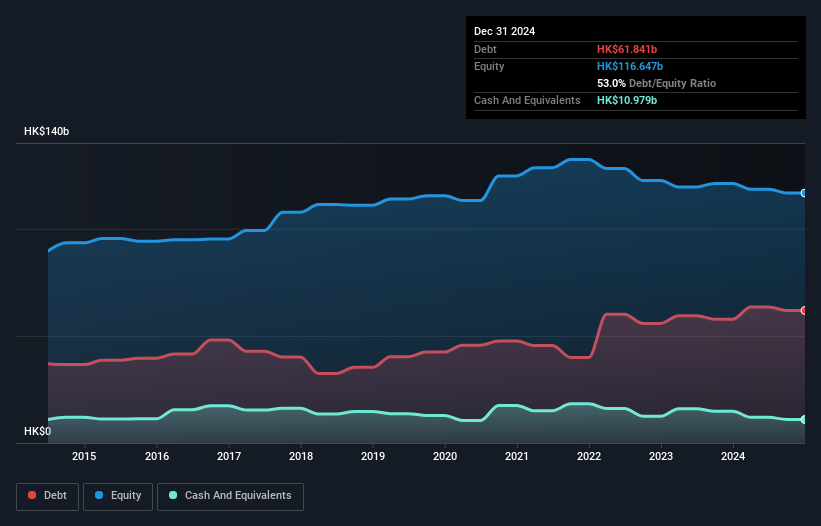The height and width of the screenshot is (526, 821).
Task: Click the teal Cash endpoint marker
Action: [x=804, y=419]
